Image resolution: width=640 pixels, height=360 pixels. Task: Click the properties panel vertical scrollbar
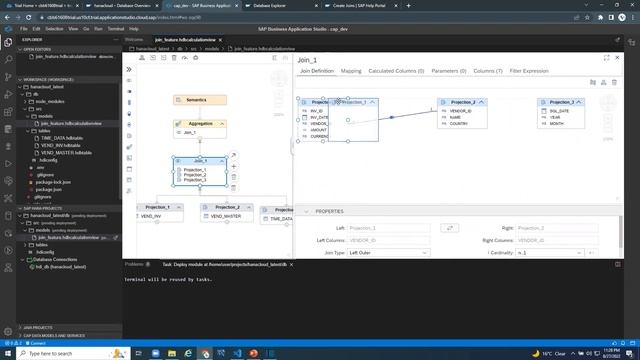coord(621,232)
